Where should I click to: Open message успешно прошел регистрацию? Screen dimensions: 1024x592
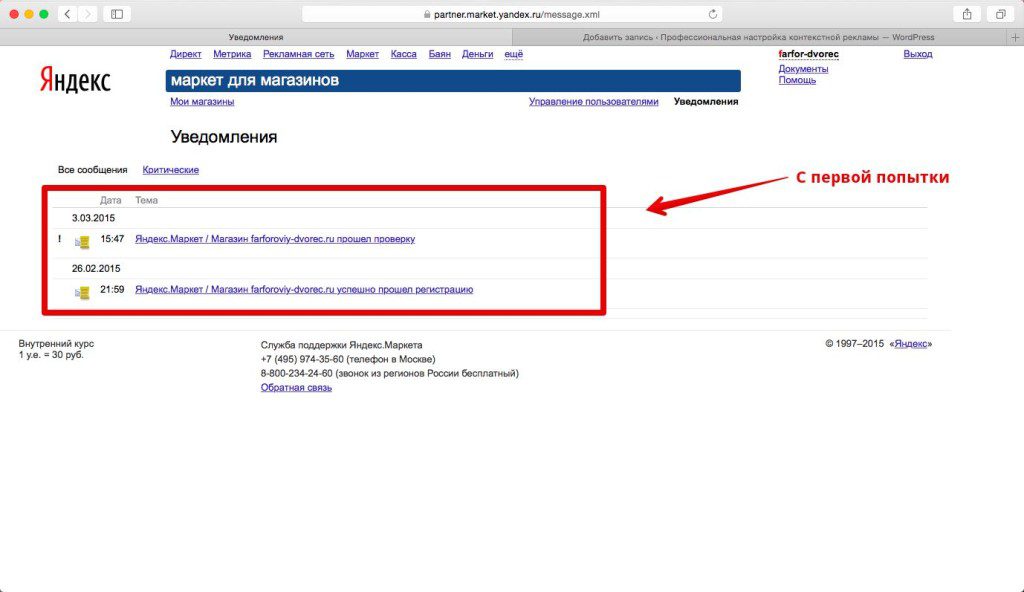pyautogui.click(x=304, y=289)
